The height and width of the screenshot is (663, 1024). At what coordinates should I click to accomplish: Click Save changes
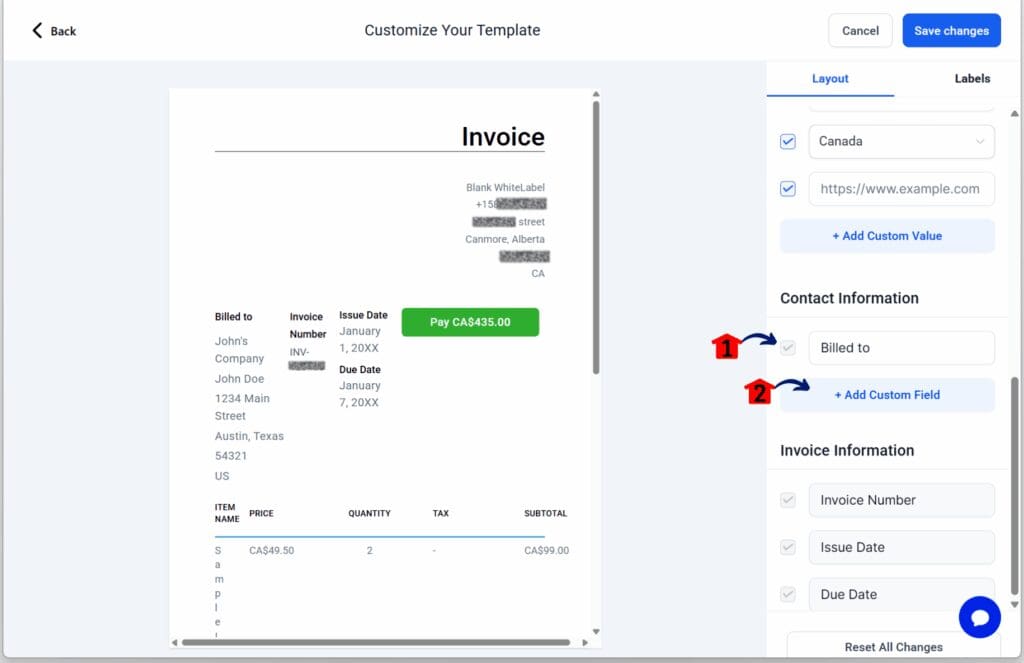(951, 30)
